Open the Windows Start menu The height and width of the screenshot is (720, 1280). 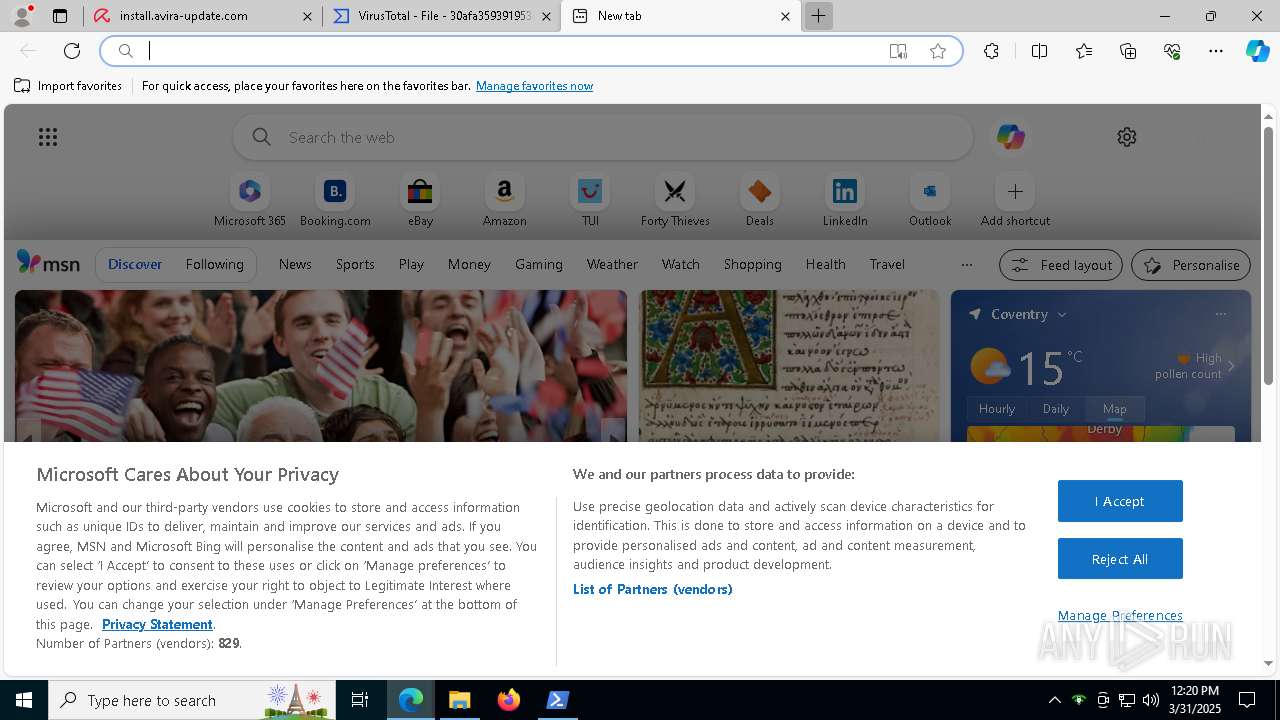pos(24,700)
